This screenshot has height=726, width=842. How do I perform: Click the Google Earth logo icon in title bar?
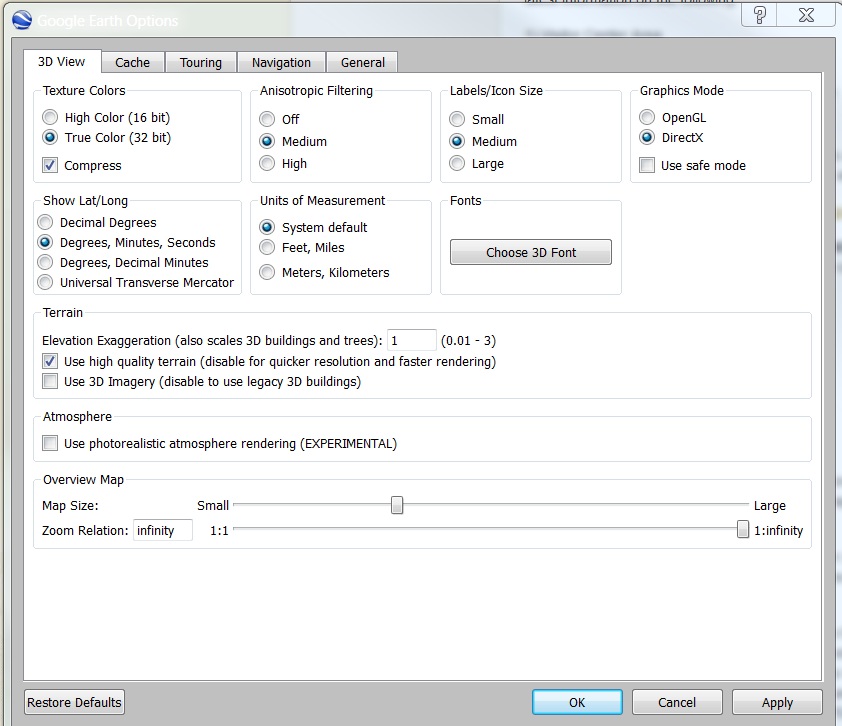[22, 20]
